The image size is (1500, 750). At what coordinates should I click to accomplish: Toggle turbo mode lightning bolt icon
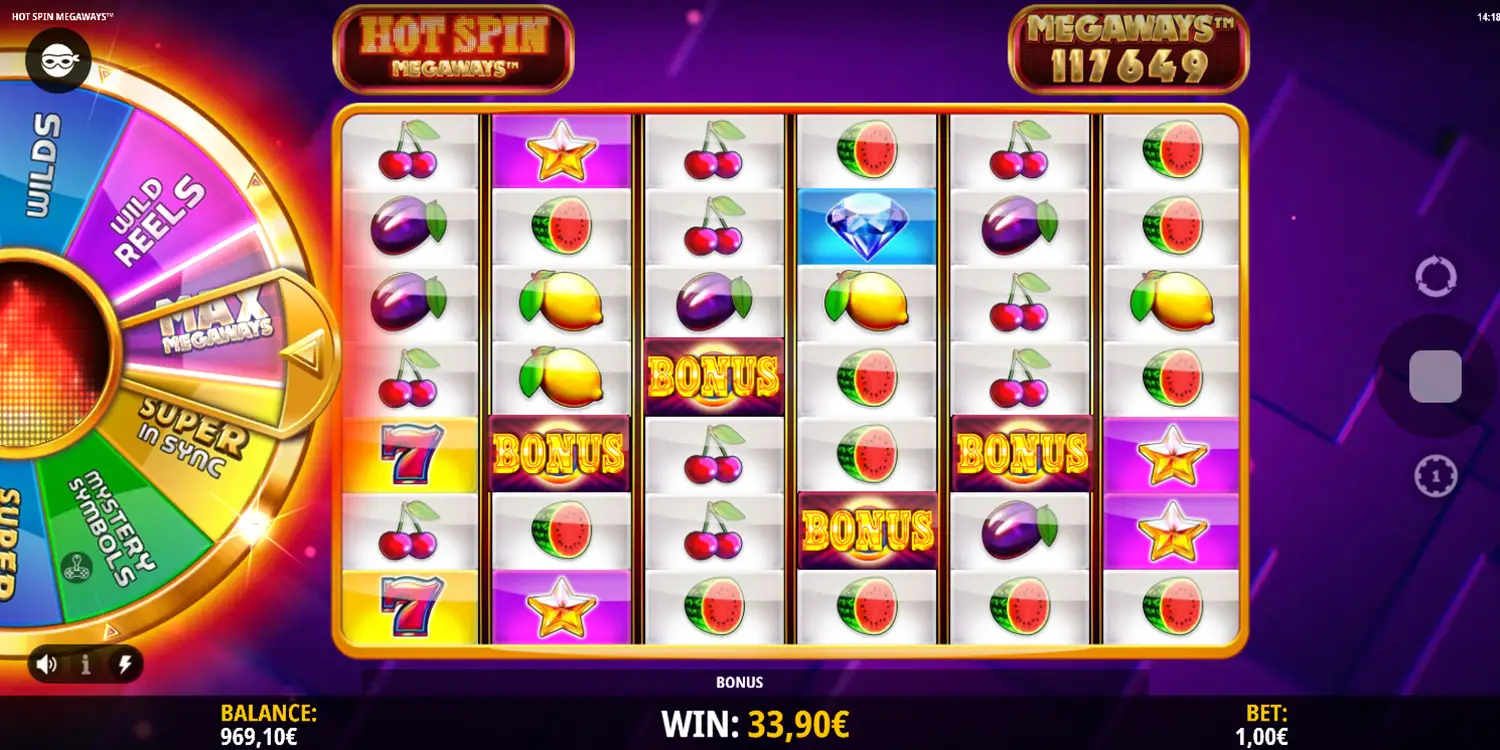tap(124, 664)
